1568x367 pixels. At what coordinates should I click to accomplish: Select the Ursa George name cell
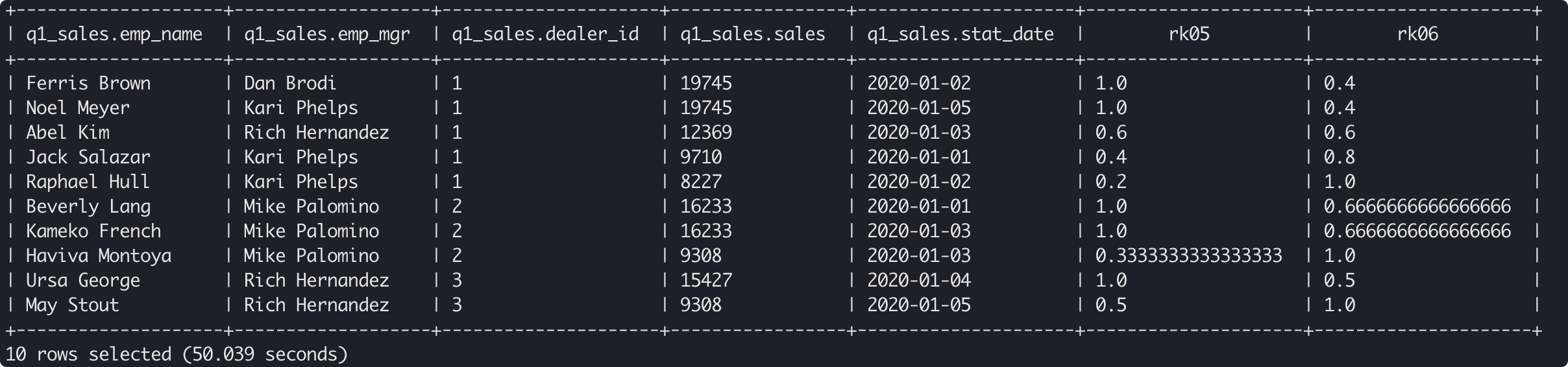coord(83,280)
